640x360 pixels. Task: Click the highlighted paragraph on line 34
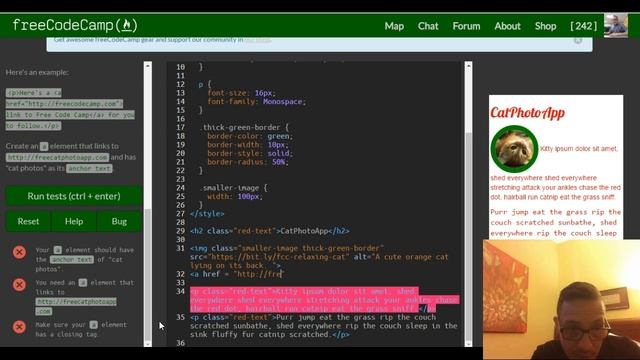coord(324,300)
